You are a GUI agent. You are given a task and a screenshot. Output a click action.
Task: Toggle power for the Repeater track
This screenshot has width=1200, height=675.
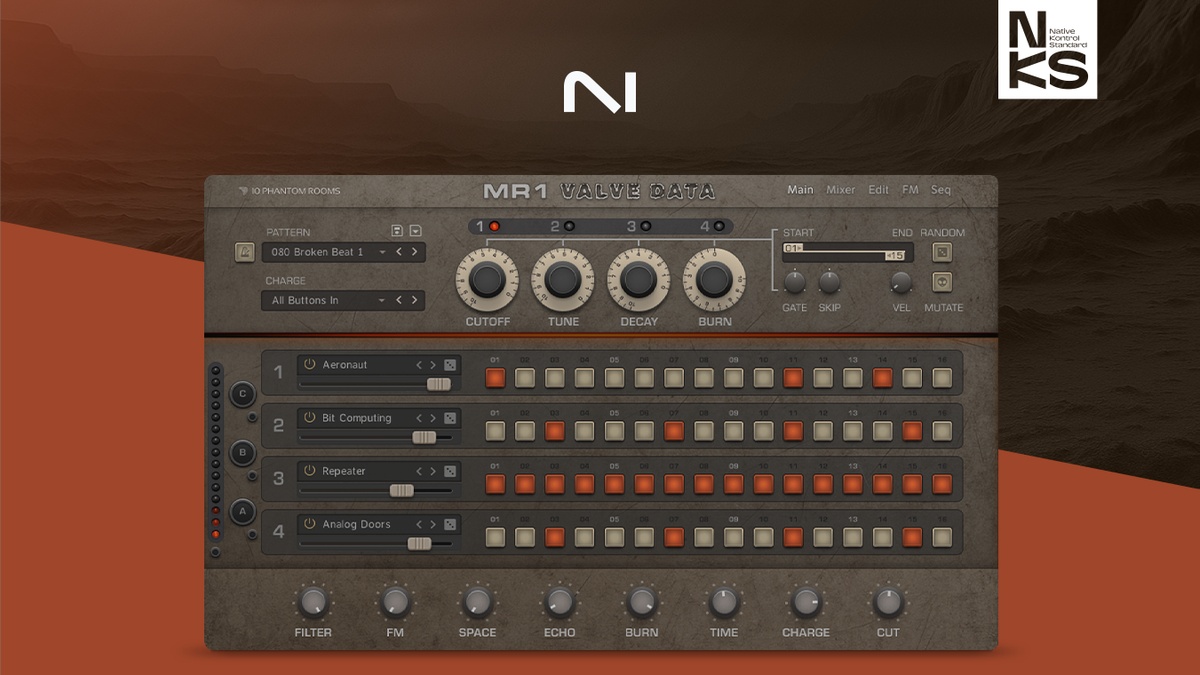pyautogui.click(x=310, y=471)
